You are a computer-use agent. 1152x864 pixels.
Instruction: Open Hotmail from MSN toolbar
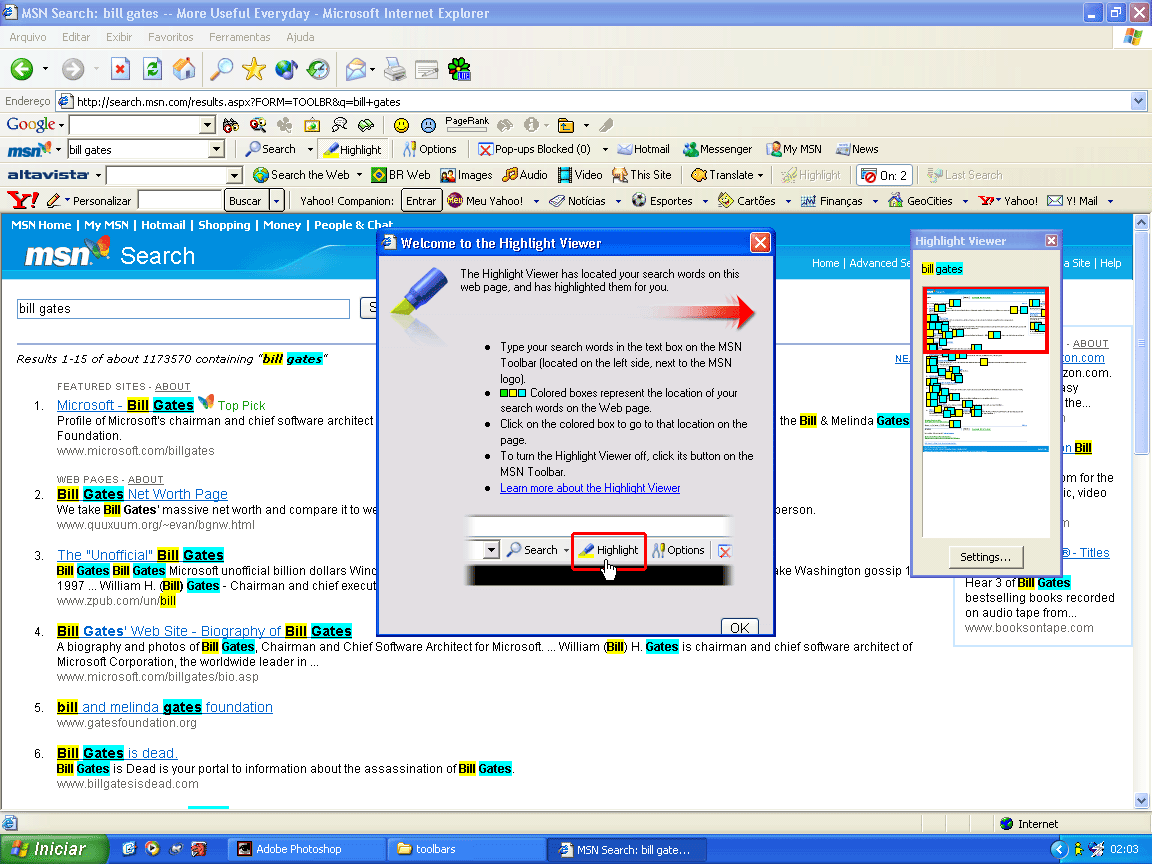click(x=644, y=149)
